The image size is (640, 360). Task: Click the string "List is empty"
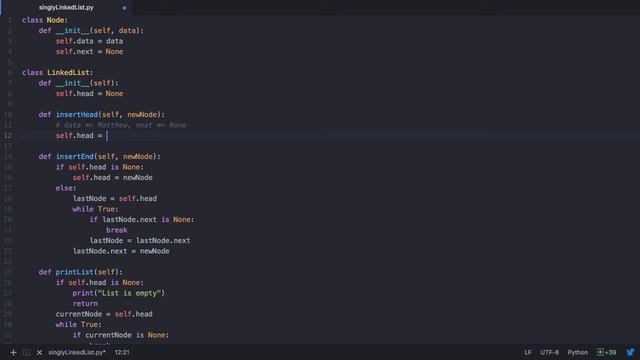(x=129, y=293)
